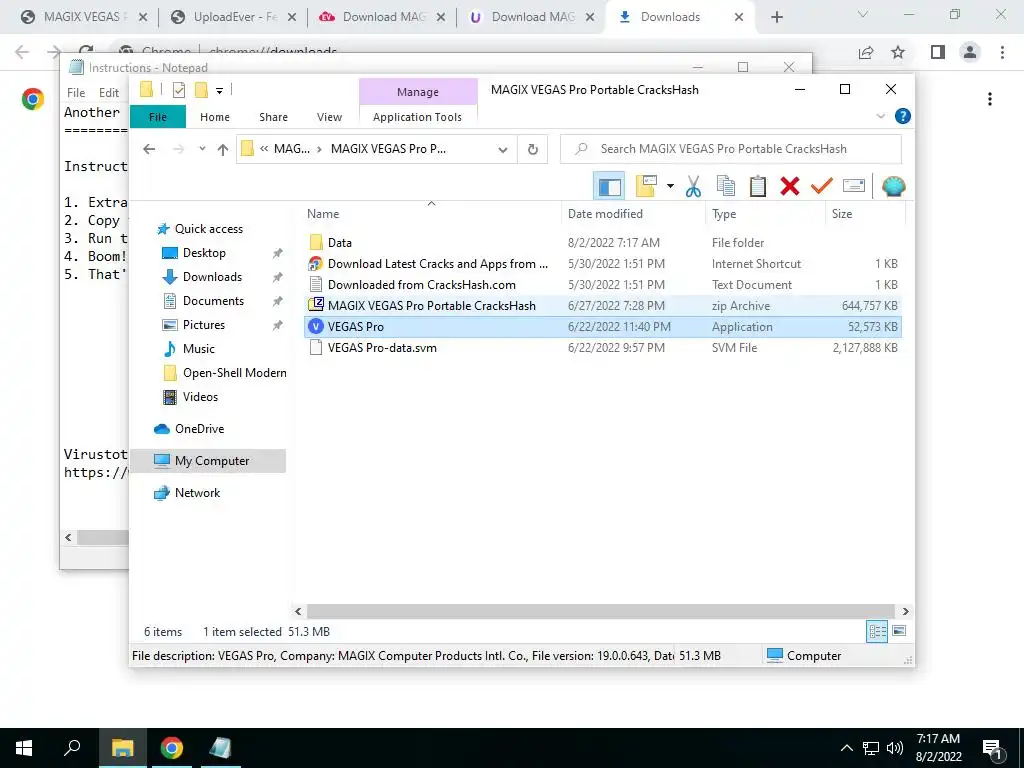1024x768 pixels.
Task: Sort by Name column header
Action: pyautogui.click(x=431, y=214)
